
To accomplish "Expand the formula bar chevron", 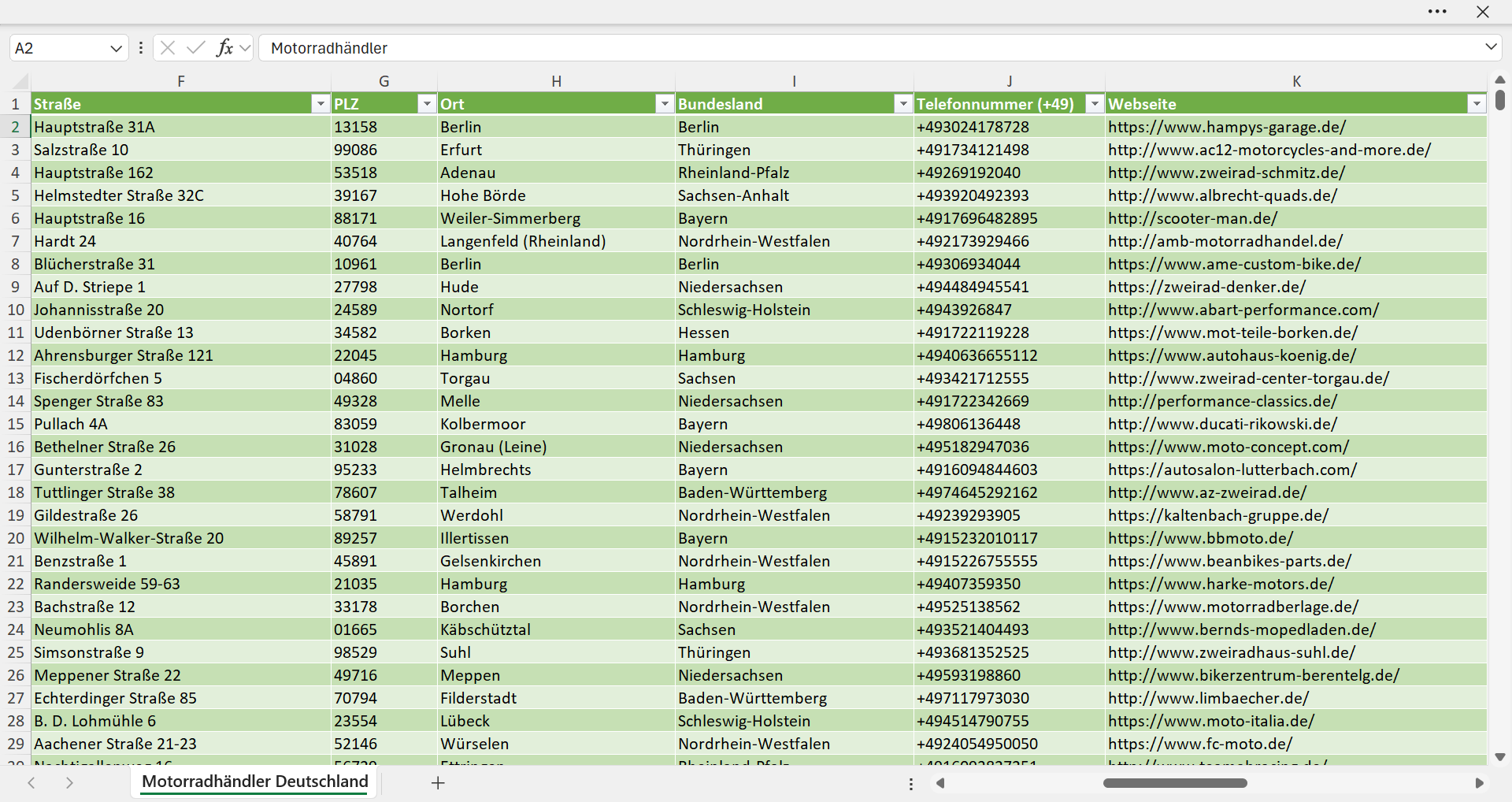I will pyautogui.click(x=1491, y=47).
